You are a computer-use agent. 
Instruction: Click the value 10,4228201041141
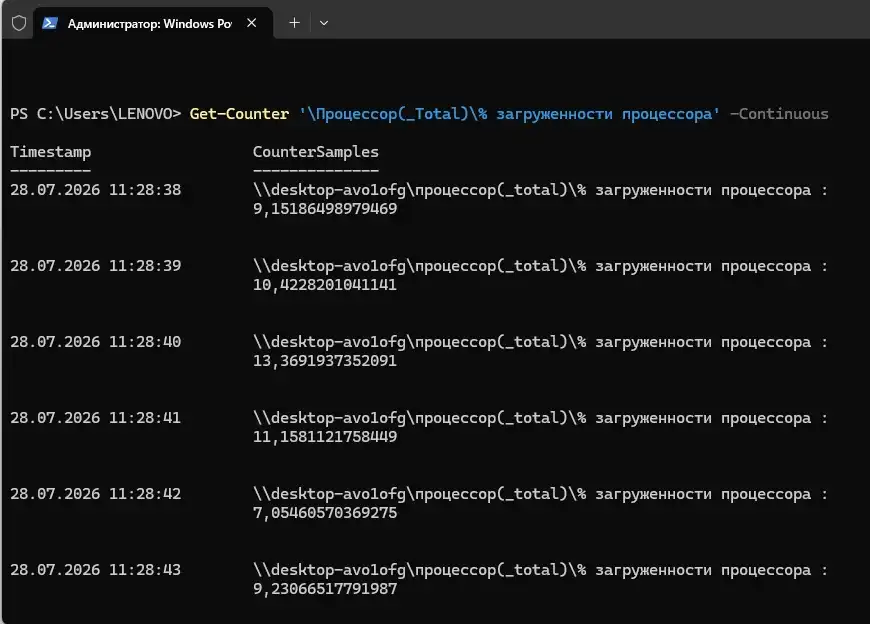click(x=325, y=285)
